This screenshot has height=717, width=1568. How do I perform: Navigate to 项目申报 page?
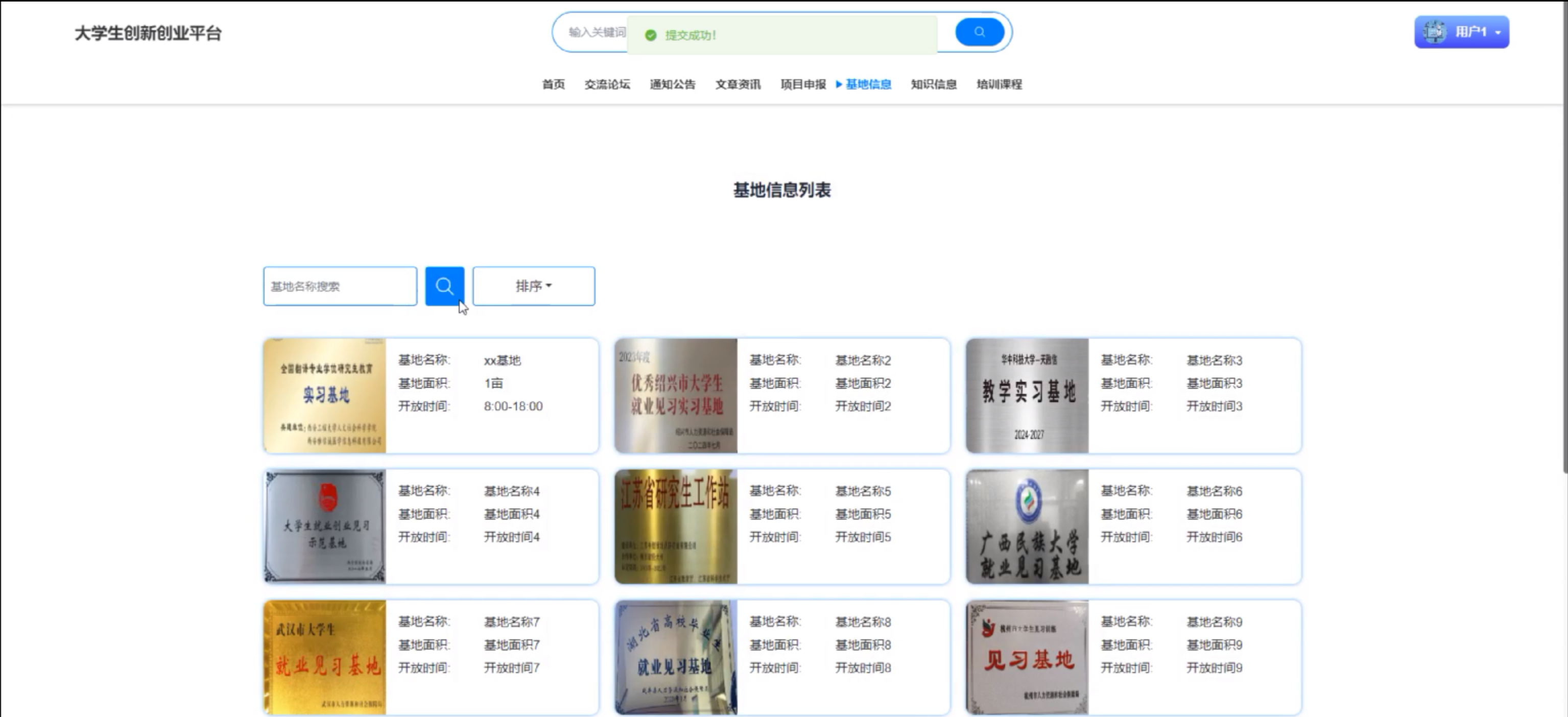pyautogui.click(x=803, y=84)
